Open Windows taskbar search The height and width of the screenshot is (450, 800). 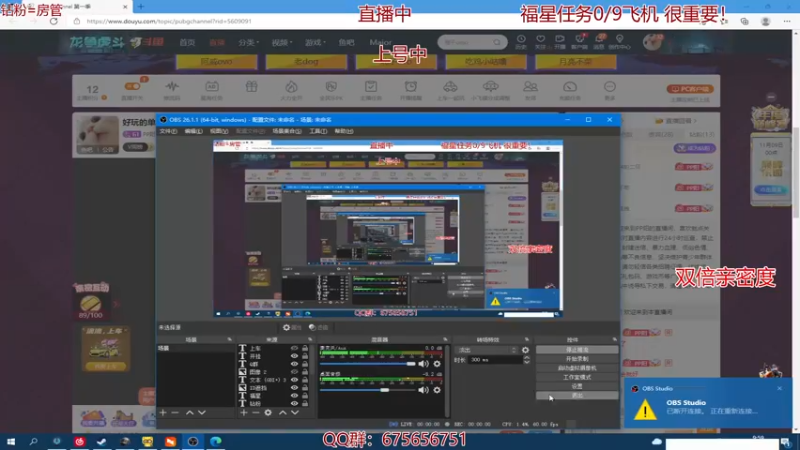[34, 441]
